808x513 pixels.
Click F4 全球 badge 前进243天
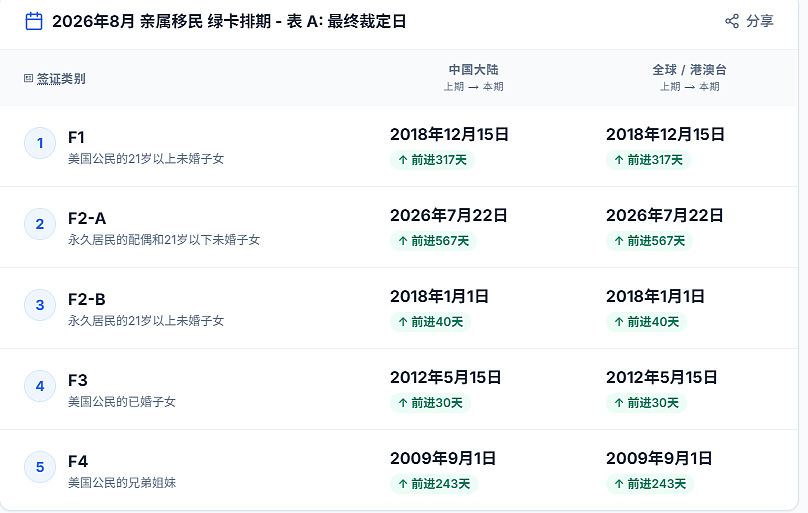(650, 483)
